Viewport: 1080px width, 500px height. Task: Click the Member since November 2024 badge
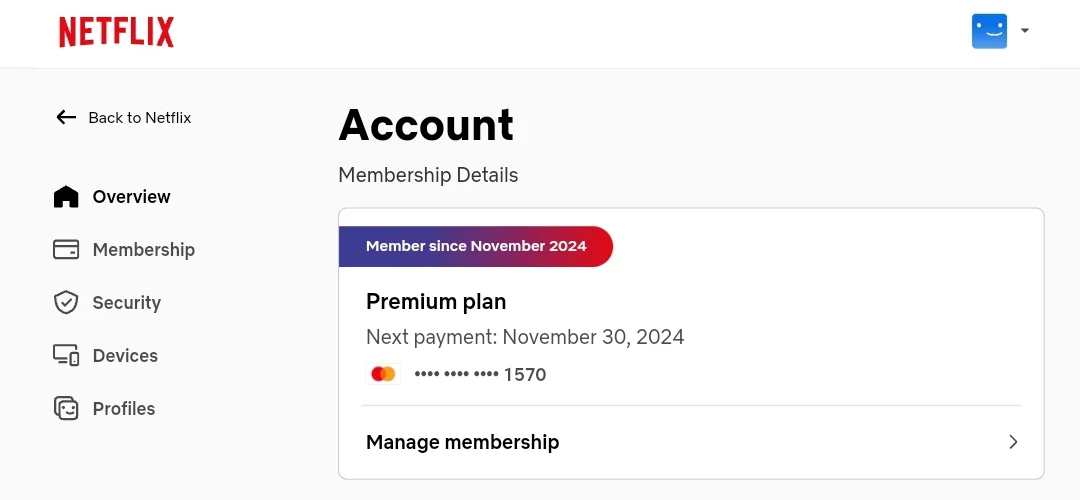pos(476,246)
